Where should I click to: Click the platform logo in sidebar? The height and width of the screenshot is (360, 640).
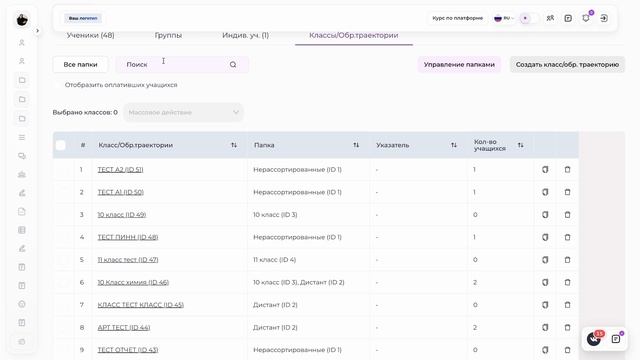coord(22,19)
